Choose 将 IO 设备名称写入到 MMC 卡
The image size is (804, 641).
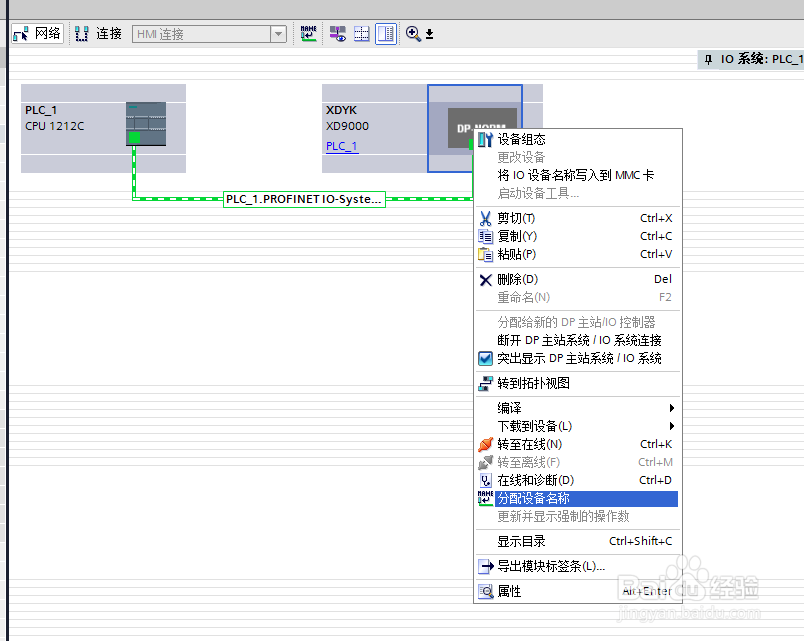coord(577,175)
